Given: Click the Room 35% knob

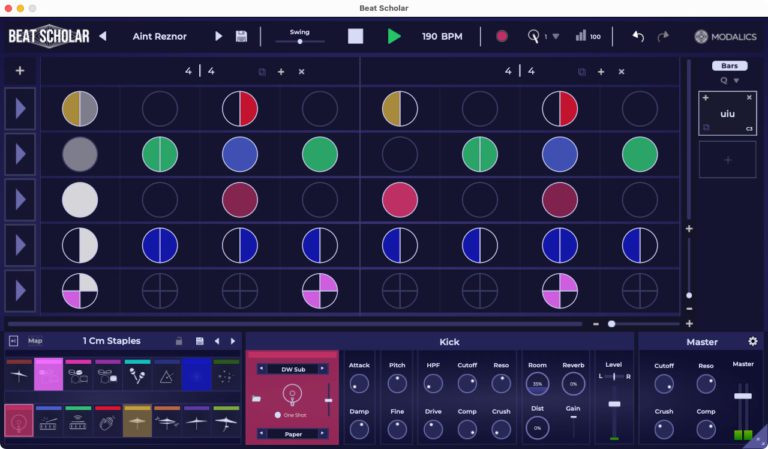Looking at the screenshot, I should (537, 384).
